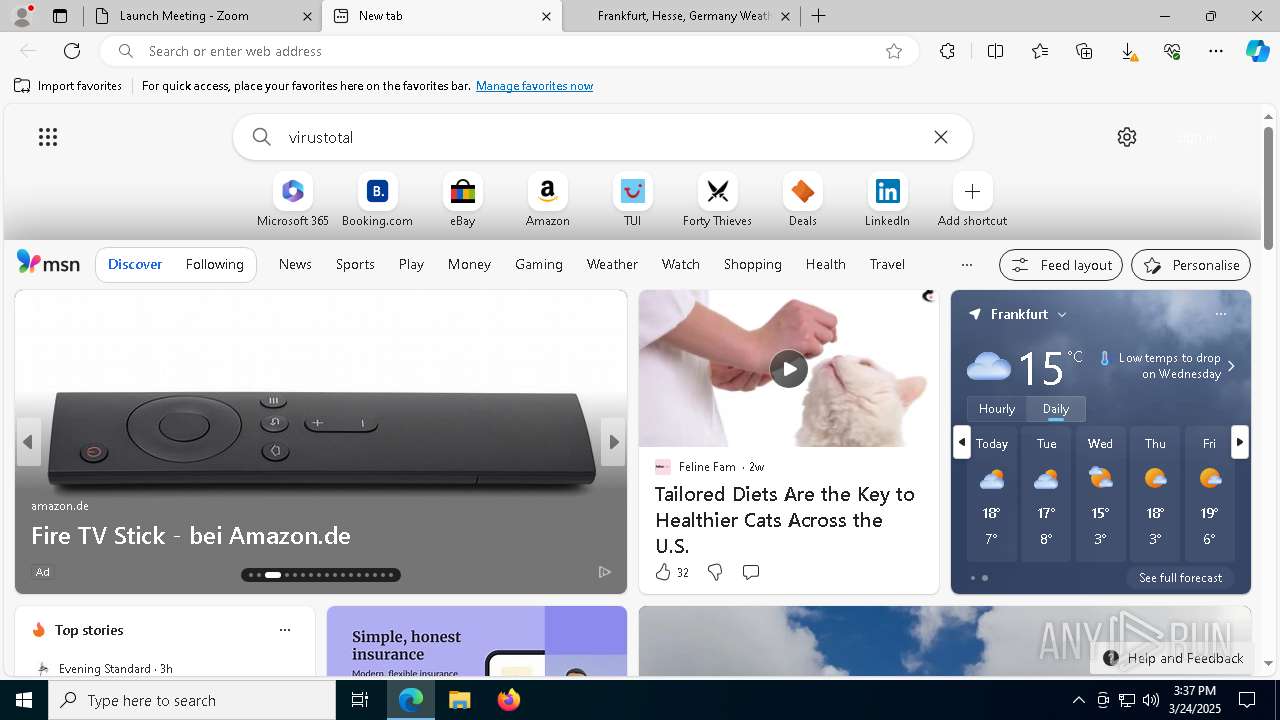Screen dimensions: 1280x720
Task: Click the address bar field
Action: (510, 51)
